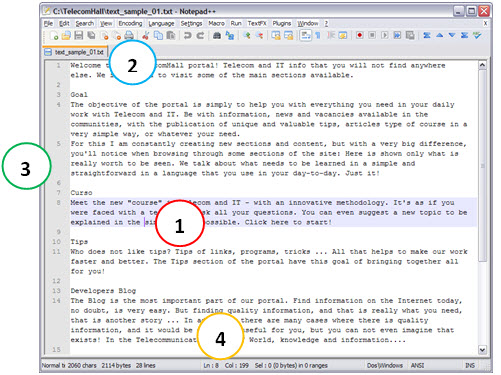Open the Language menu
This screenshot has height=375, width=501.
point(161,23)
